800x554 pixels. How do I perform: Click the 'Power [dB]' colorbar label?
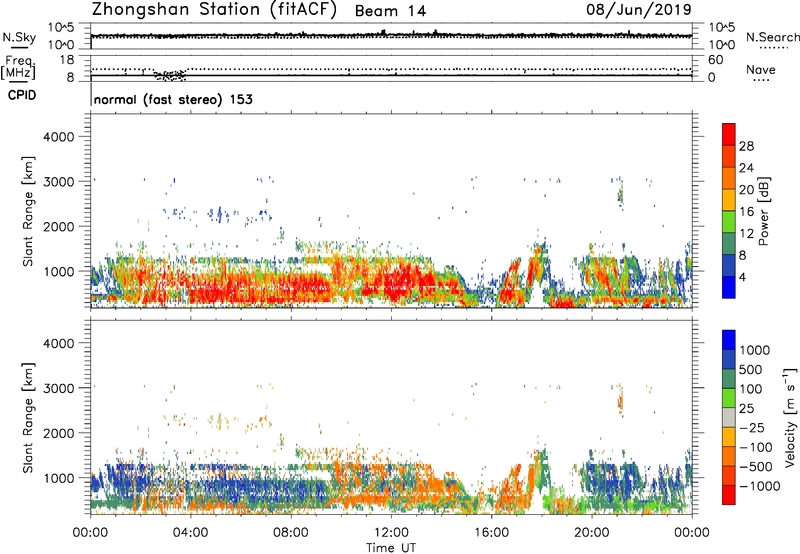pos(763,211)
